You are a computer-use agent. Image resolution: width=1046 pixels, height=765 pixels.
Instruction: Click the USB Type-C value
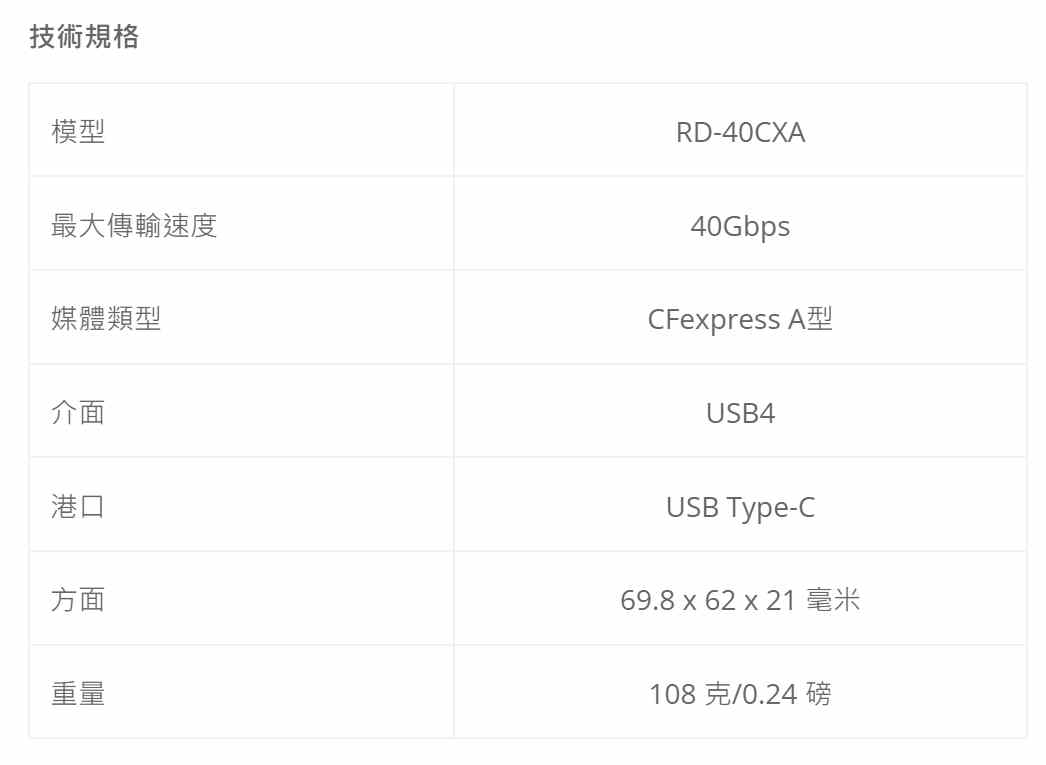coord(740,507)
